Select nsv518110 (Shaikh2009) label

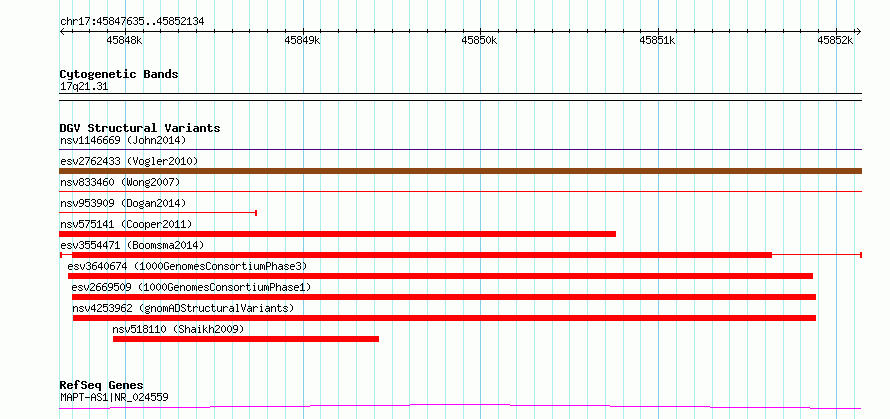[178, 329]
